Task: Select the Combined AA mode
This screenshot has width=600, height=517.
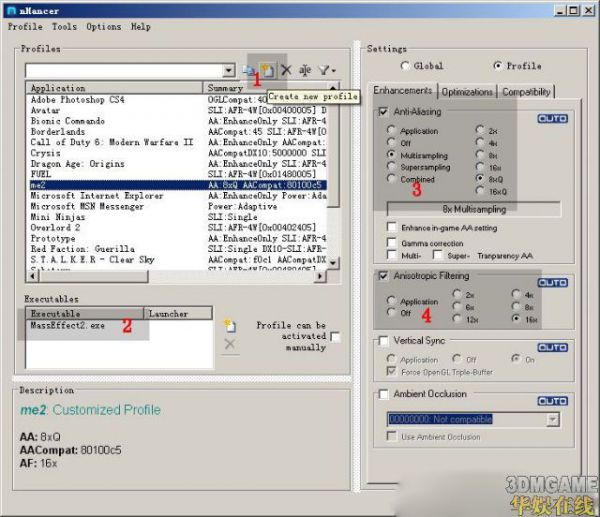Action: pos(391,179)
